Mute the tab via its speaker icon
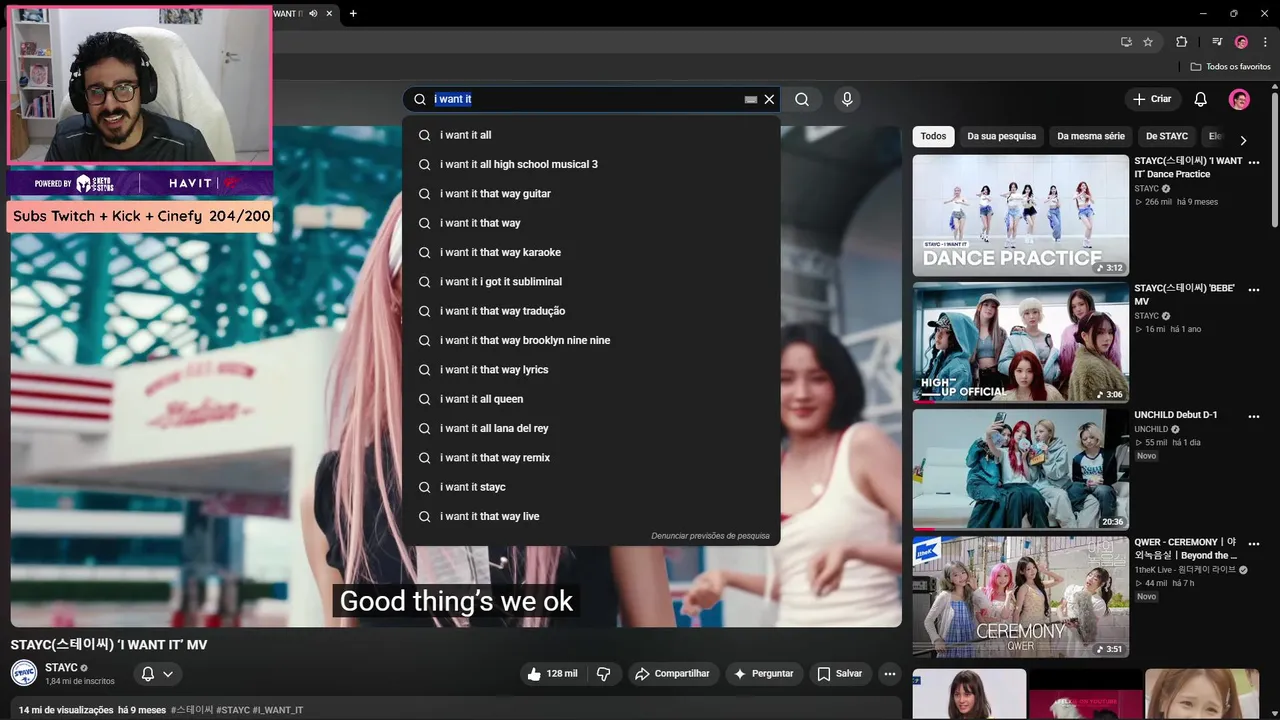 (313, 13)
